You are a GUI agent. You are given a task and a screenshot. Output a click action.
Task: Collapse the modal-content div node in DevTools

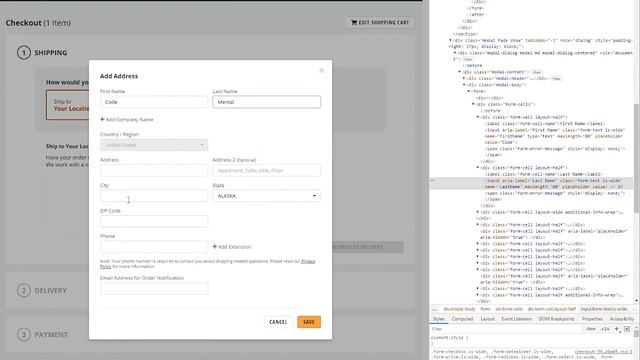click(459, 72)
